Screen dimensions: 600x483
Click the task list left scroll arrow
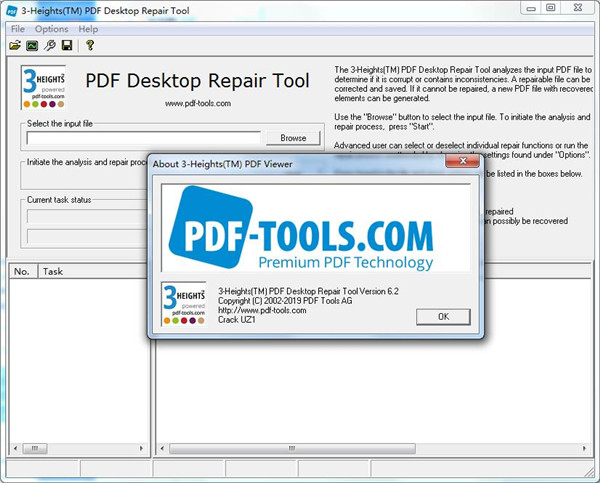(x=15, y=448)
